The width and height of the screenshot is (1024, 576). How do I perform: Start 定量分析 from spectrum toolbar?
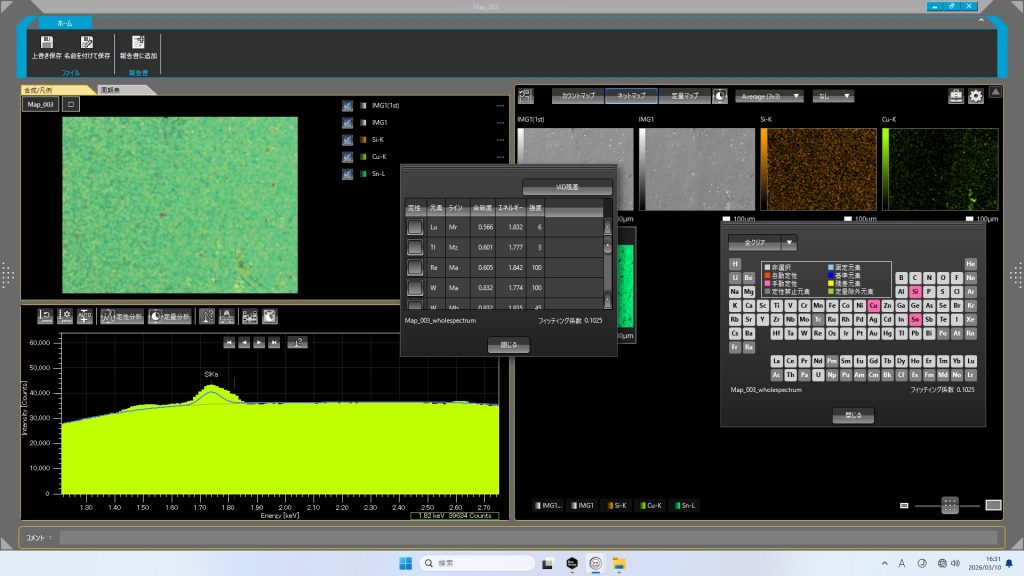[170, 316]
